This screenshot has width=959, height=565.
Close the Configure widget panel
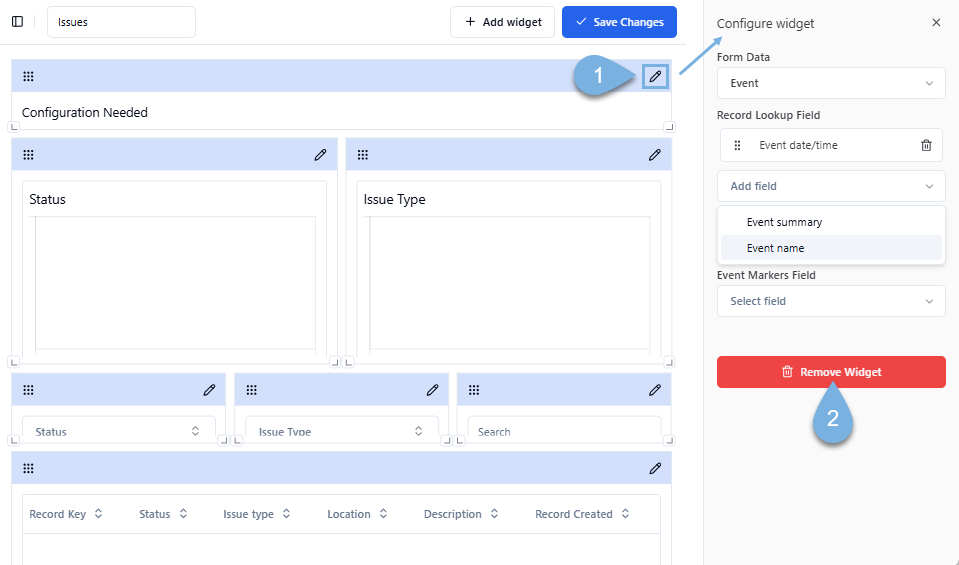pyautogui.click(x=936, y=23)
